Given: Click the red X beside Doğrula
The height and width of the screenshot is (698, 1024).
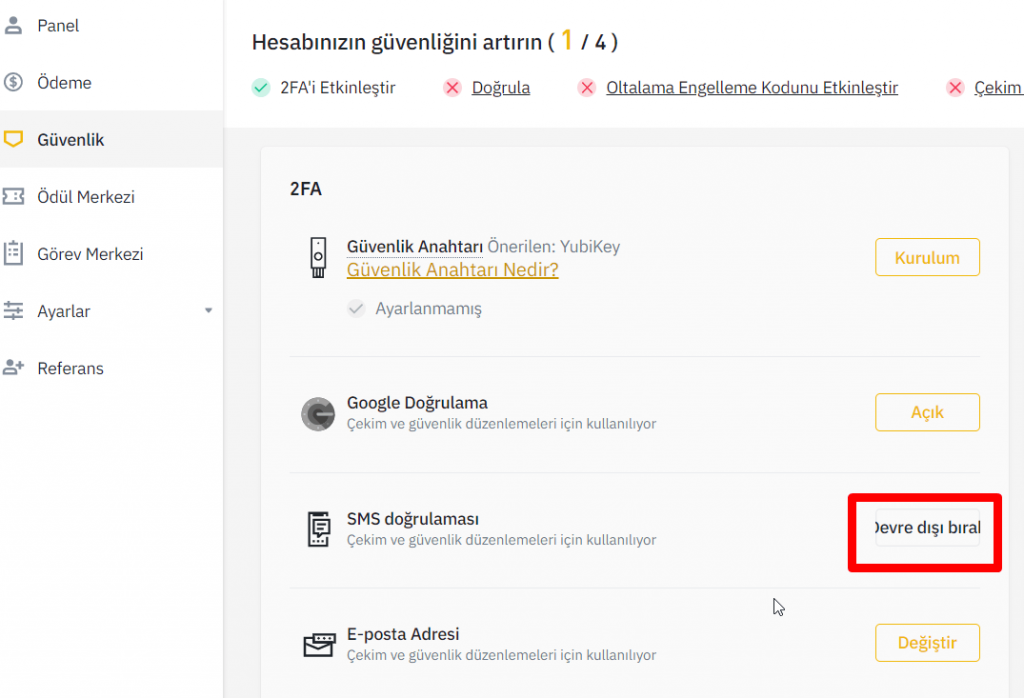Looking at the screenshot, I should pyautogui.click(x=452, y=88).
